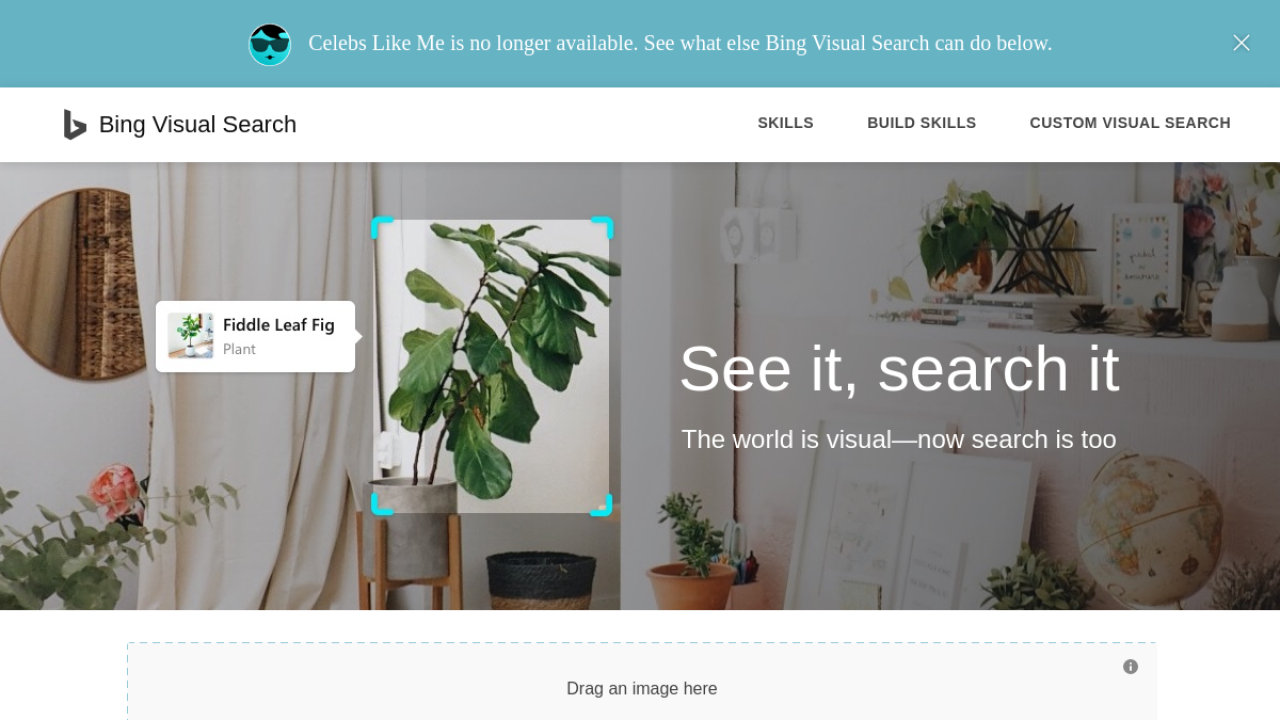Click the sunglasses avatar icon in banner
This screenshot has height=720, width=1280.
tap(270, 44)
